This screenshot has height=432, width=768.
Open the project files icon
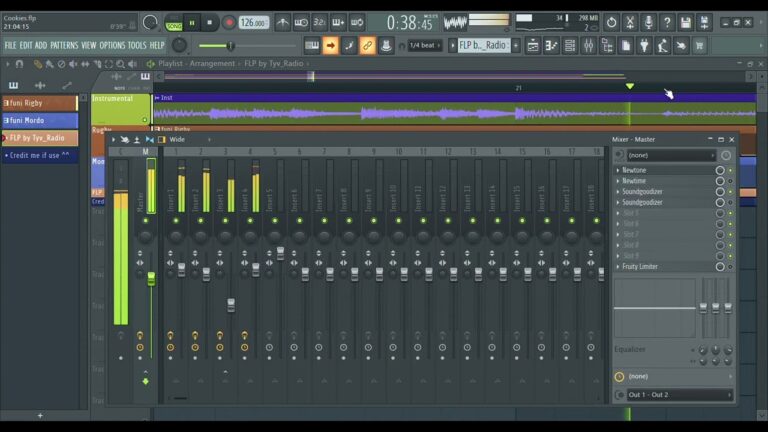[626, 46]
